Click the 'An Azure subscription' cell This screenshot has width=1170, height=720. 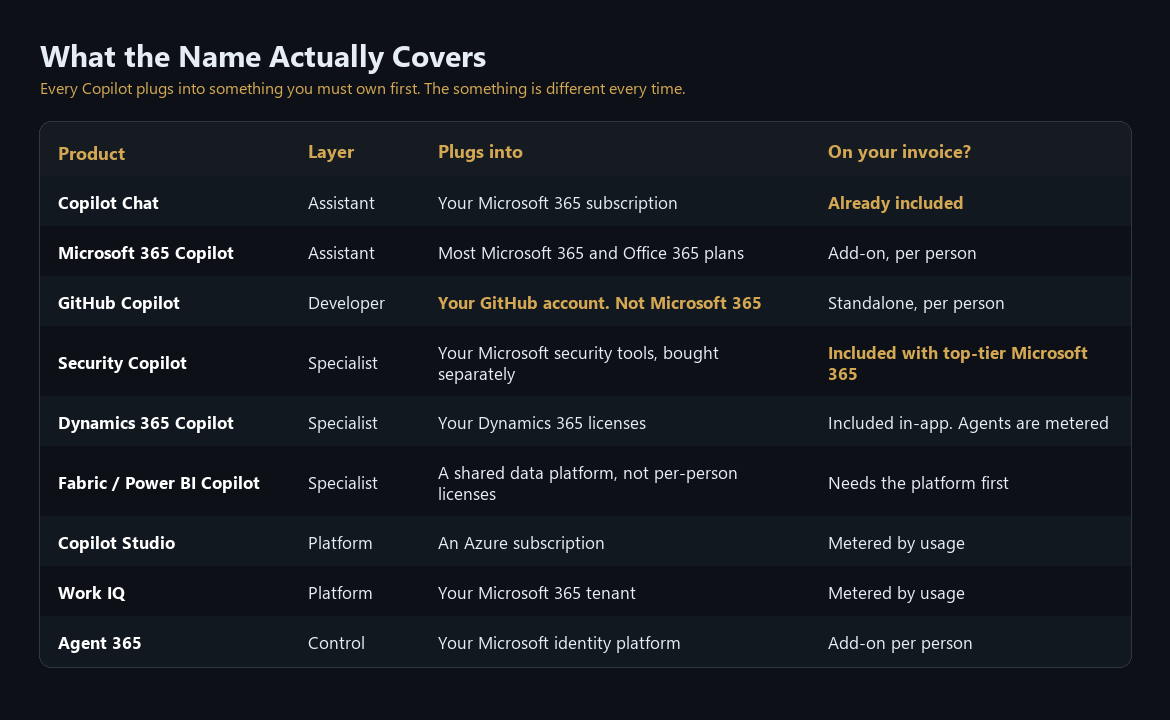coord(521,543)
